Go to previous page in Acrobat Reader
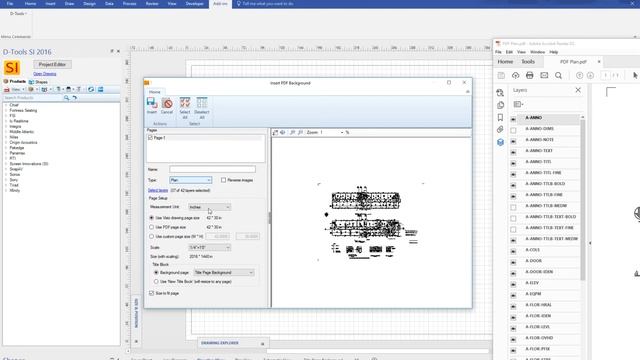The width and height of the screenshot is (640, 360). click(579, 76)
